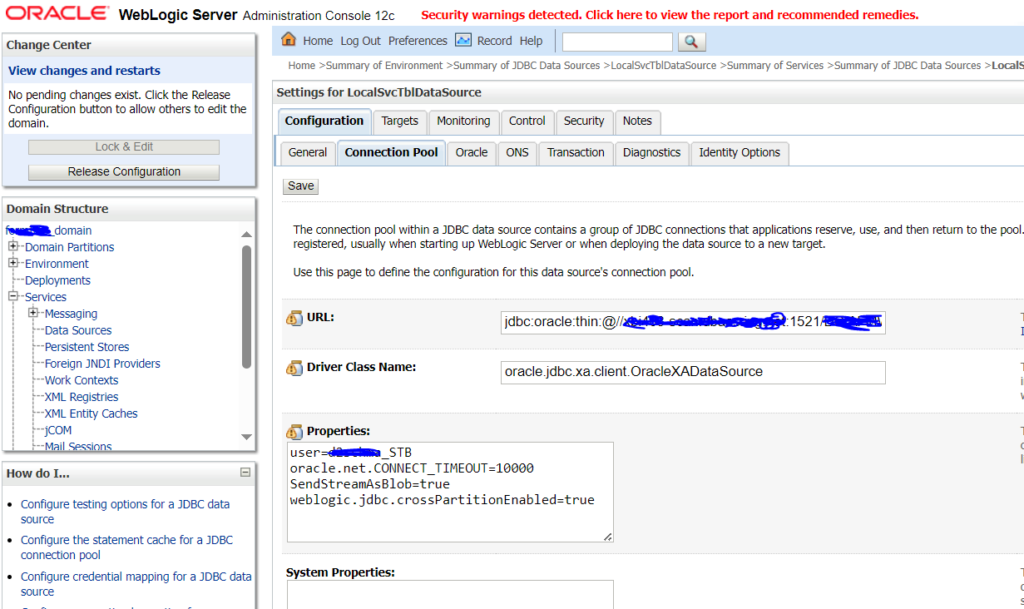The image size is (1024, 609).
Task: Collapse the Services tree node
Action: click(x=13, y=296)
